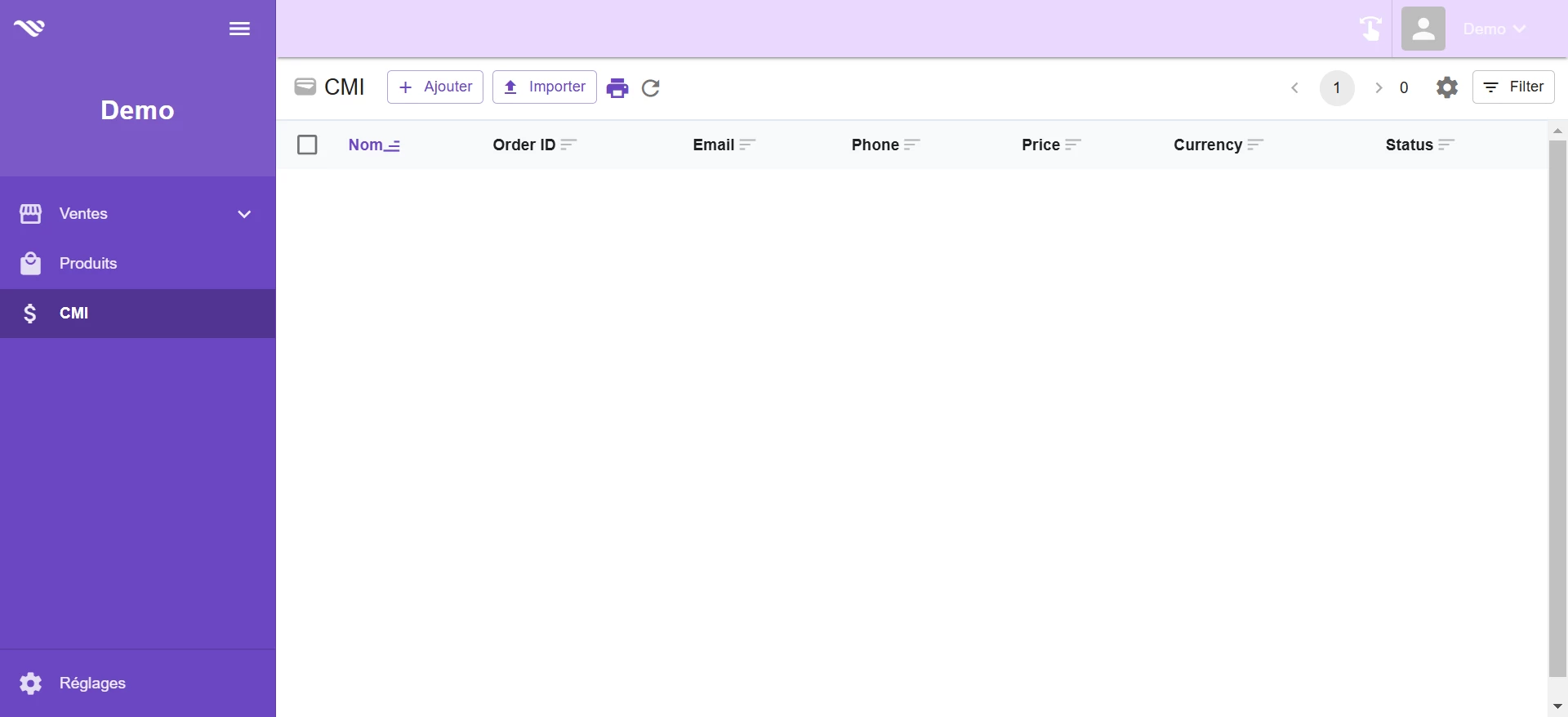Click the Currency column header text
Image resolution: width=1568 pixels, height=717 pixels.
pyautogui.click(x=1209, y=145)
